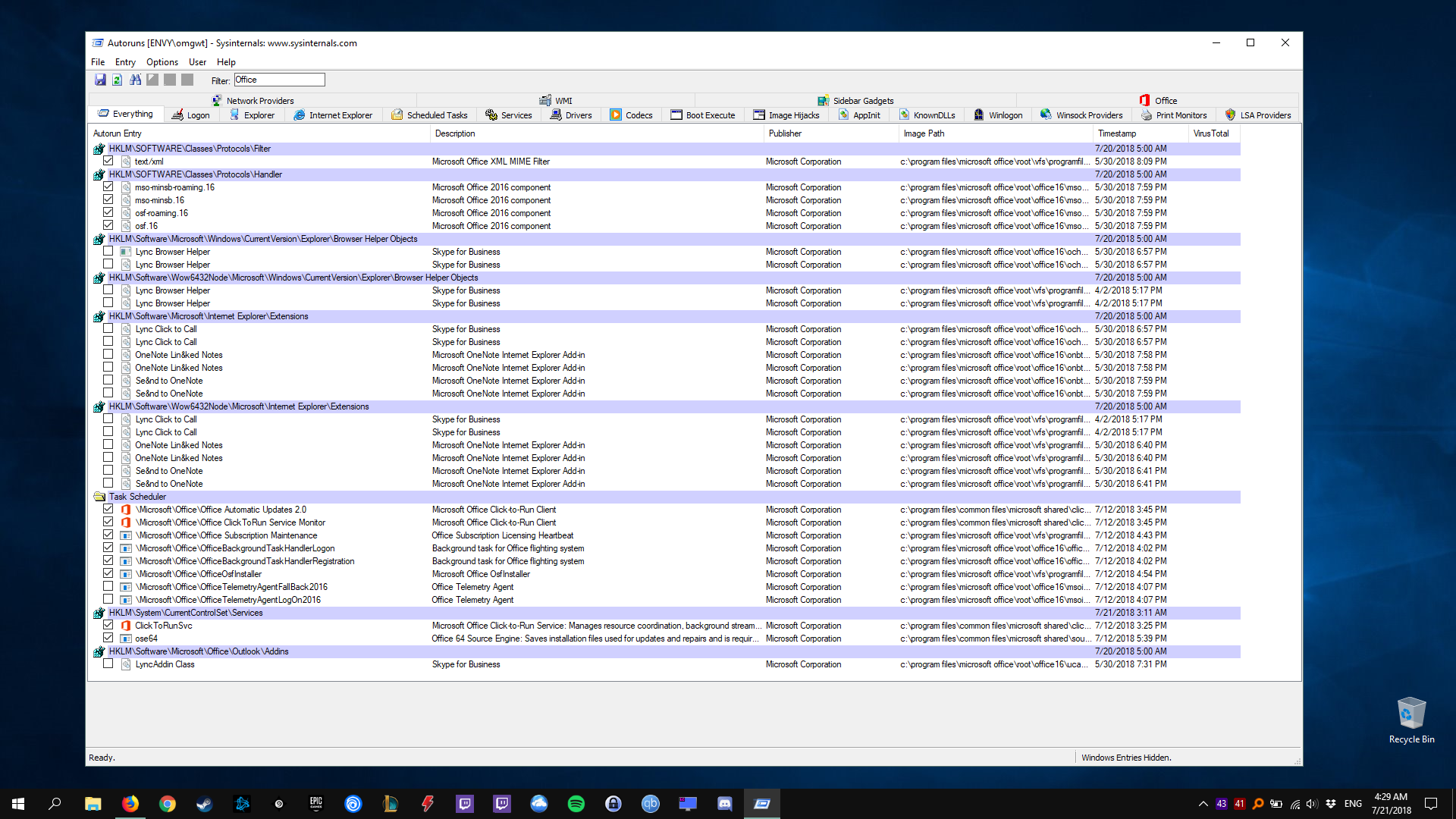The height and width of the screenshot is (819, 1456).
Task: Open Discord from the taskbar
Action: [725, 804]
